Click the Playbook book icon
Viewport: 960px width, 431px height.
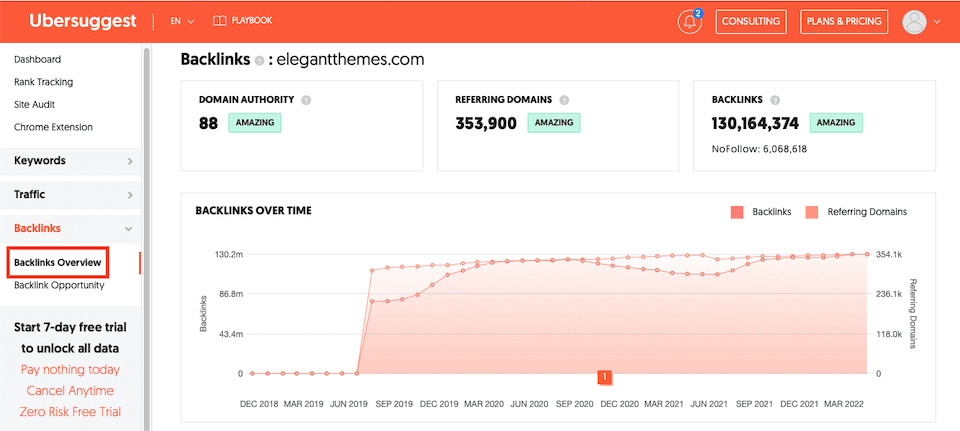click(208, 21)
